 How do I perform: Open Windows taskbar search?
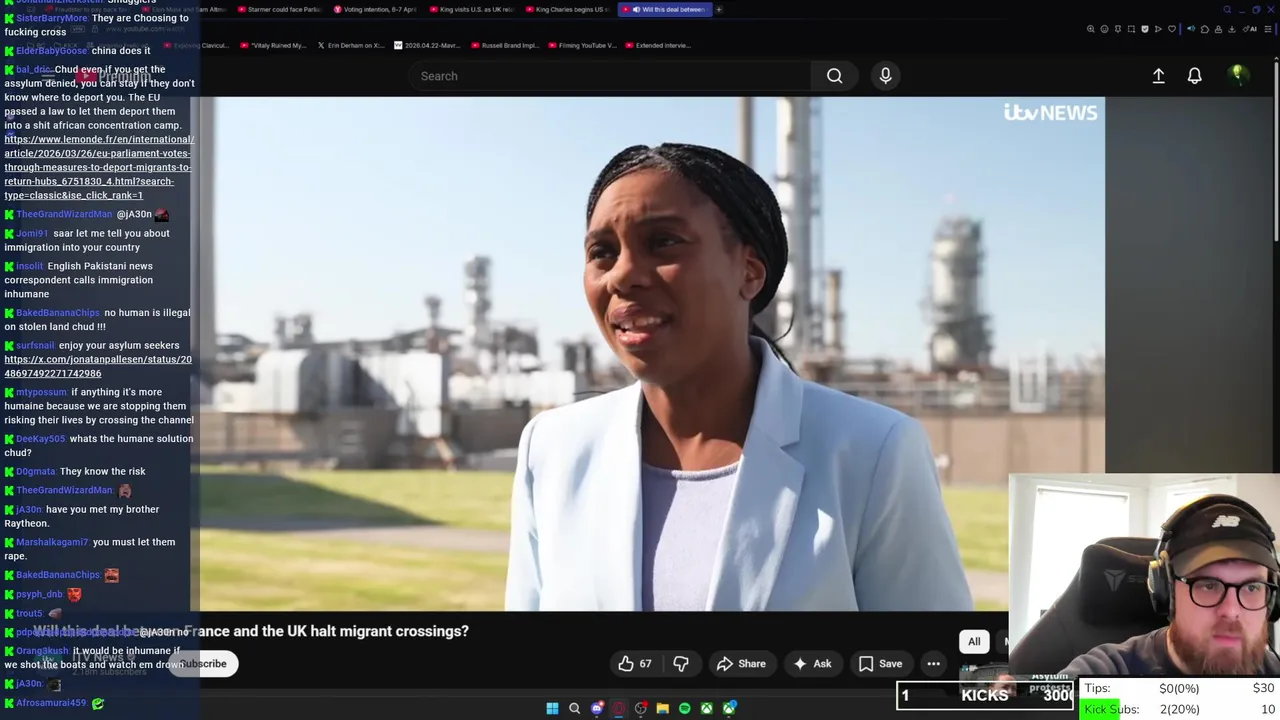click(574, 708)
